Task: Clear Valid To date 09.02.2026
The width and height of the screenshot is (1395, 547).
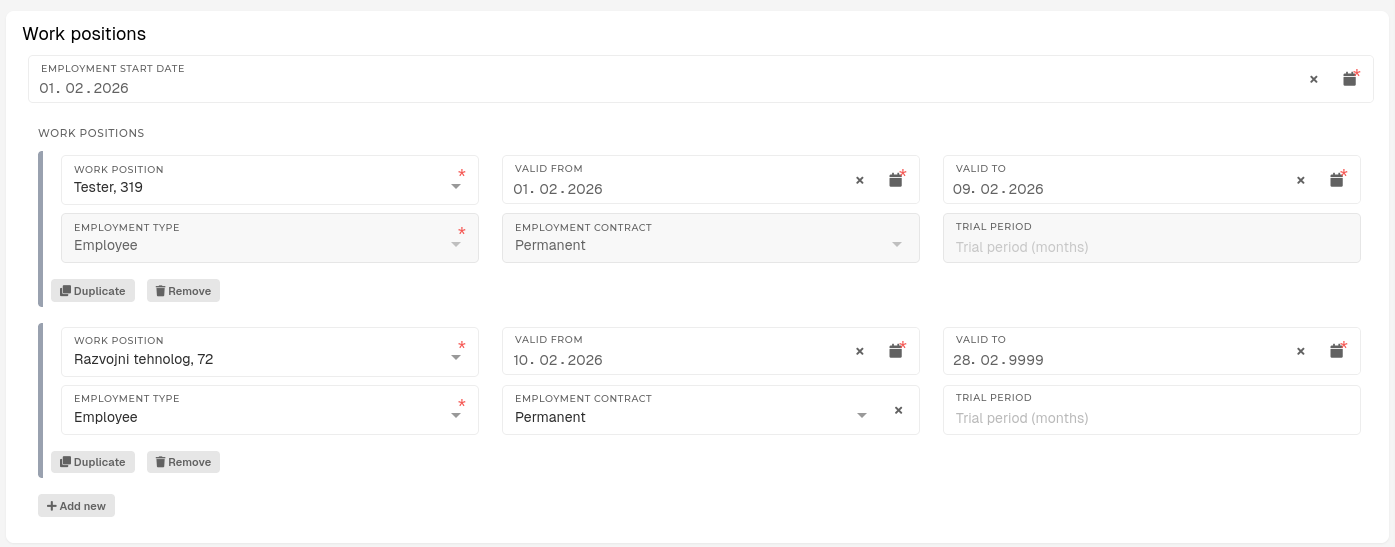Action: (x=1301, y=180)
